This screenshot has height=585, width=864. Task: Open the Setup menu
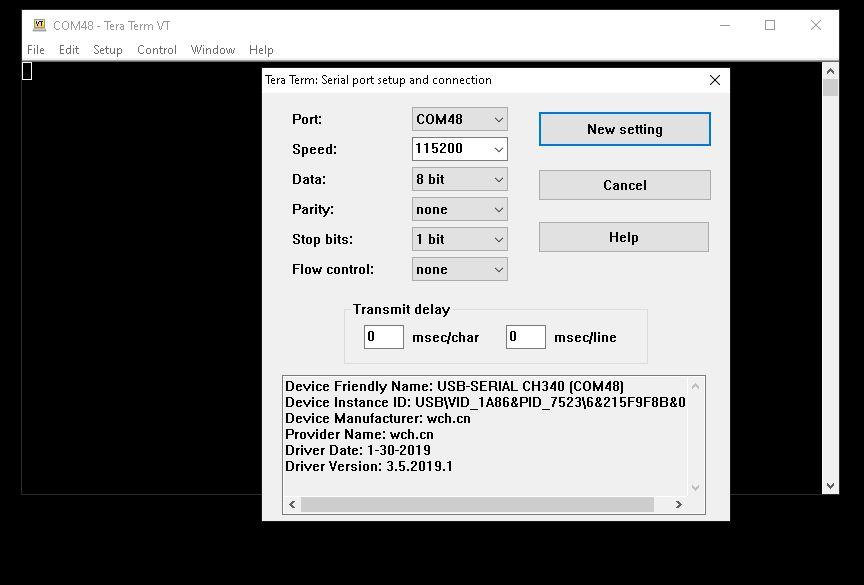tap(108, 50)
